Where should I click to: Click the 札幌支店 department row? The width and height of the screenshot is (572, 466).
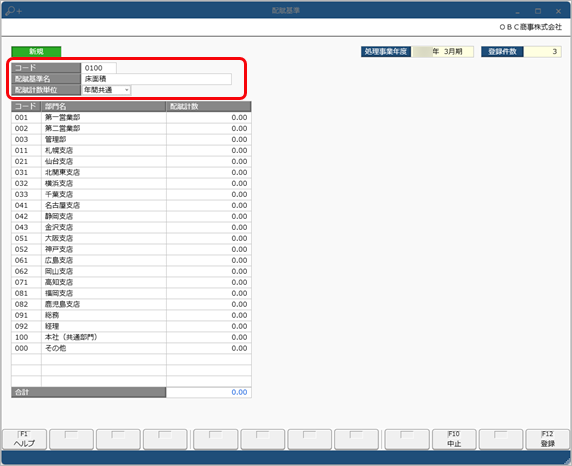click(131, 150)
